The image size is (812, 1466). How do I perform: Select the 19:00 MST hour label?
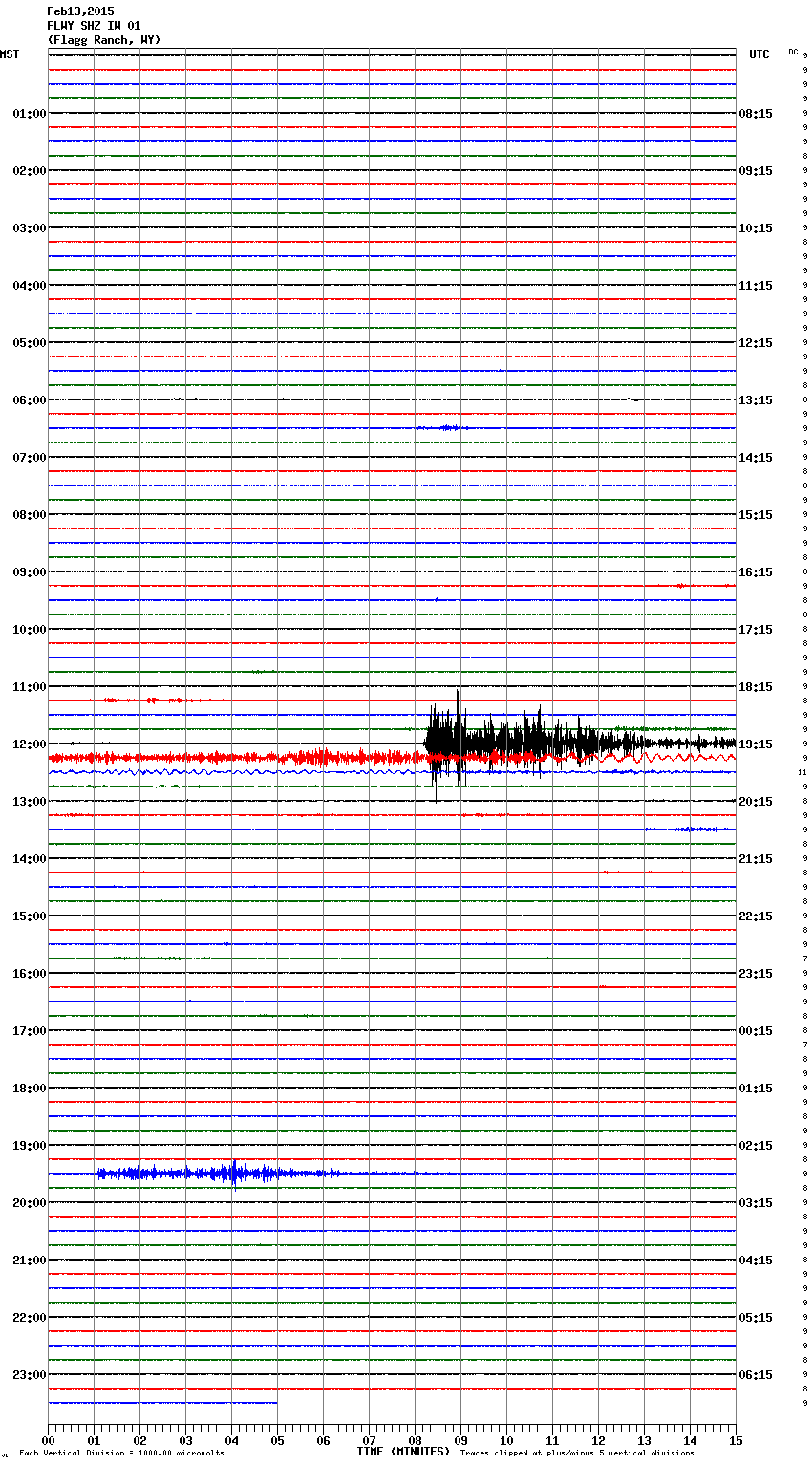click(30, 1146)
